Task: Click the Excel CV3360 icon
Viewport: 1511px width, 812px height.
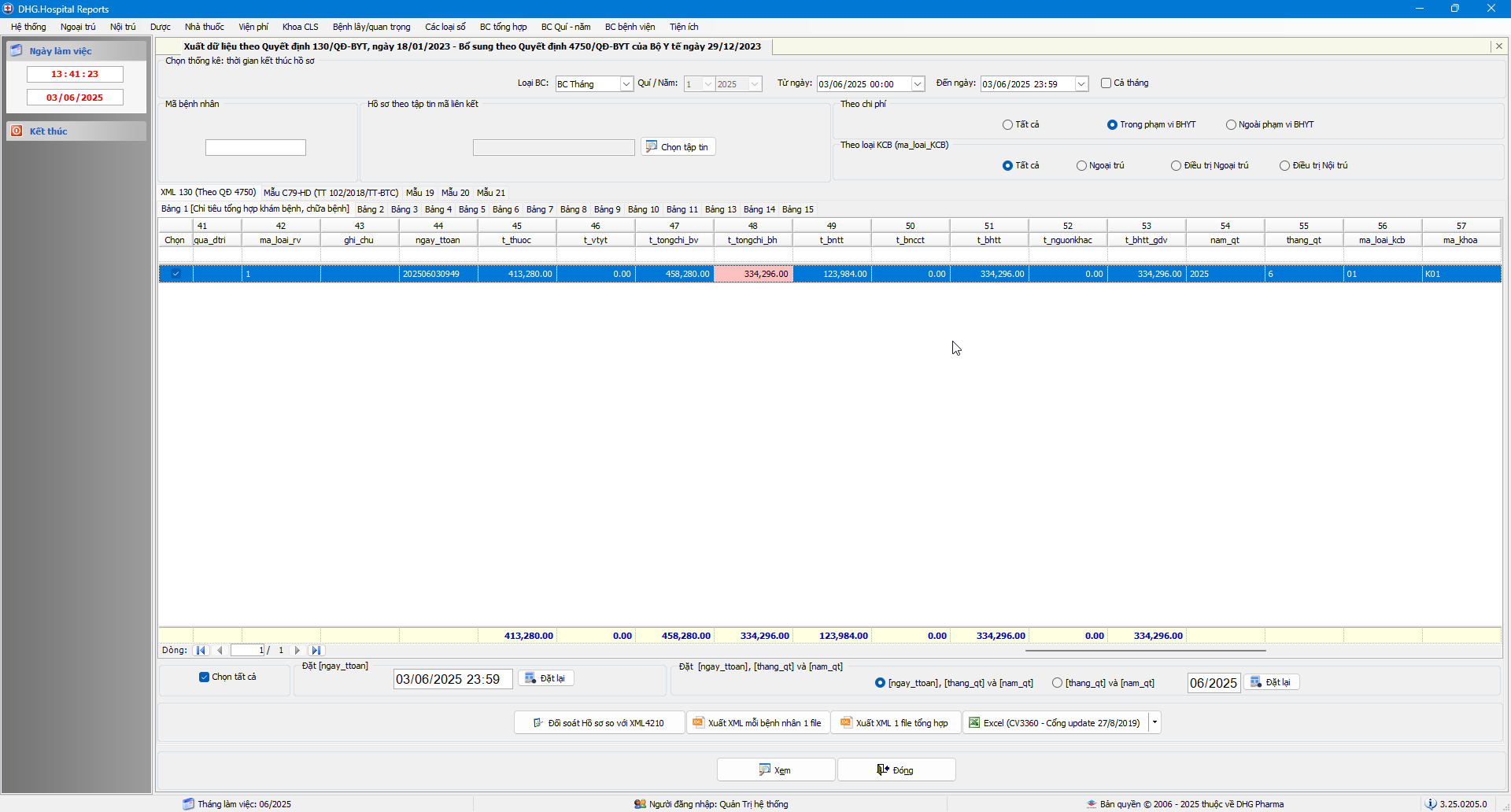Action: click(x=974, y=722)
